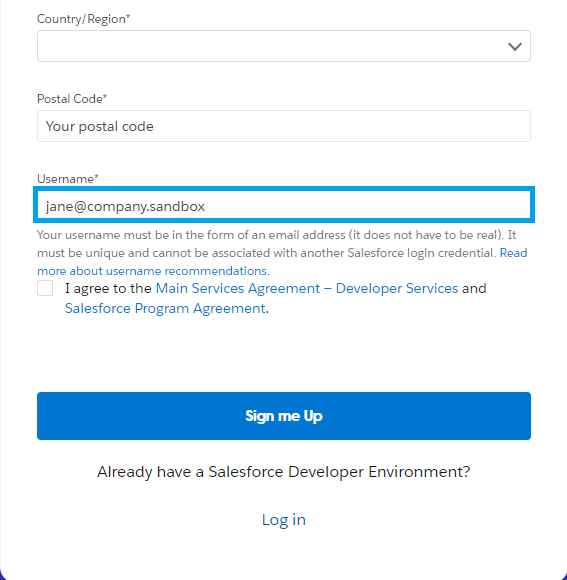This screenshot has width=567, height=580.
Task: Click the Postal Code field label
Action: click(x=72, y=99)
